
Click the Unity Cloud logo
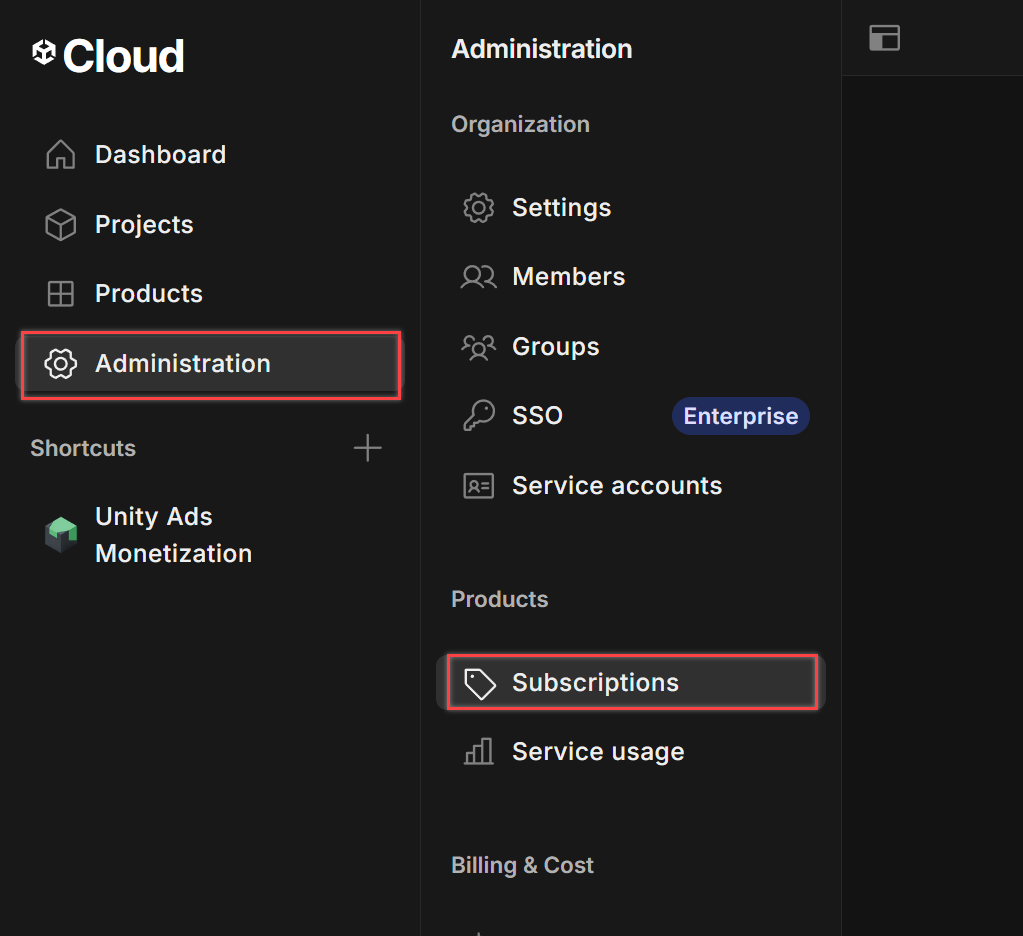tap(108, 55)
